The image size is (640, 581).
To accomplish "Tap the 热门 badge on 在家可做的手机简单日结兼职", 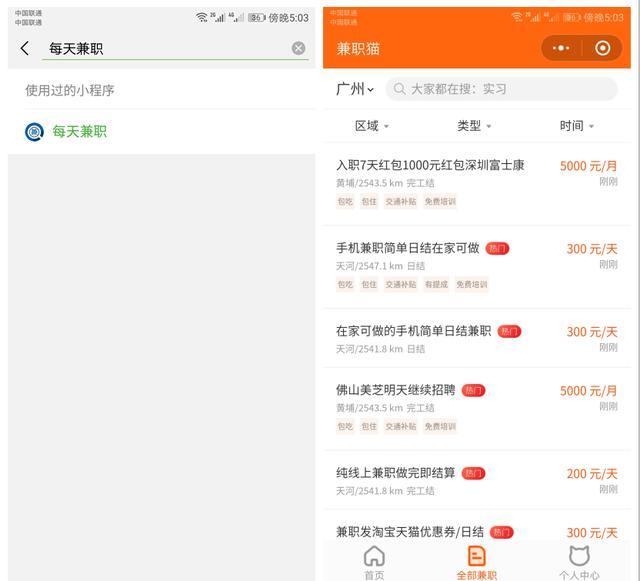I will 509,331.
